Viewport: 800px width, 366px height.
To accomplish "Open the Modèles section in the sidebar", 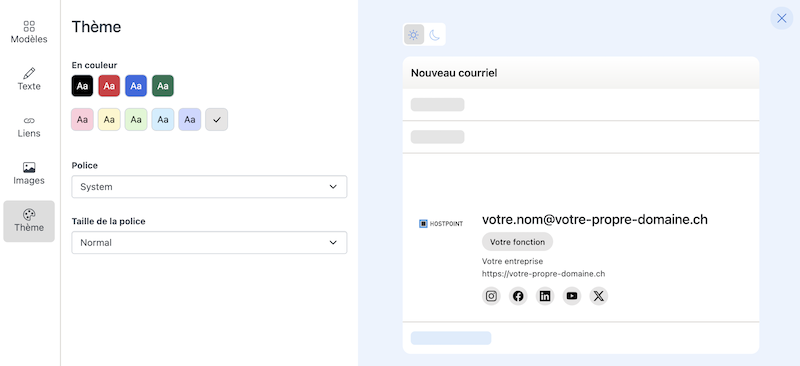I will click(29, 33).
